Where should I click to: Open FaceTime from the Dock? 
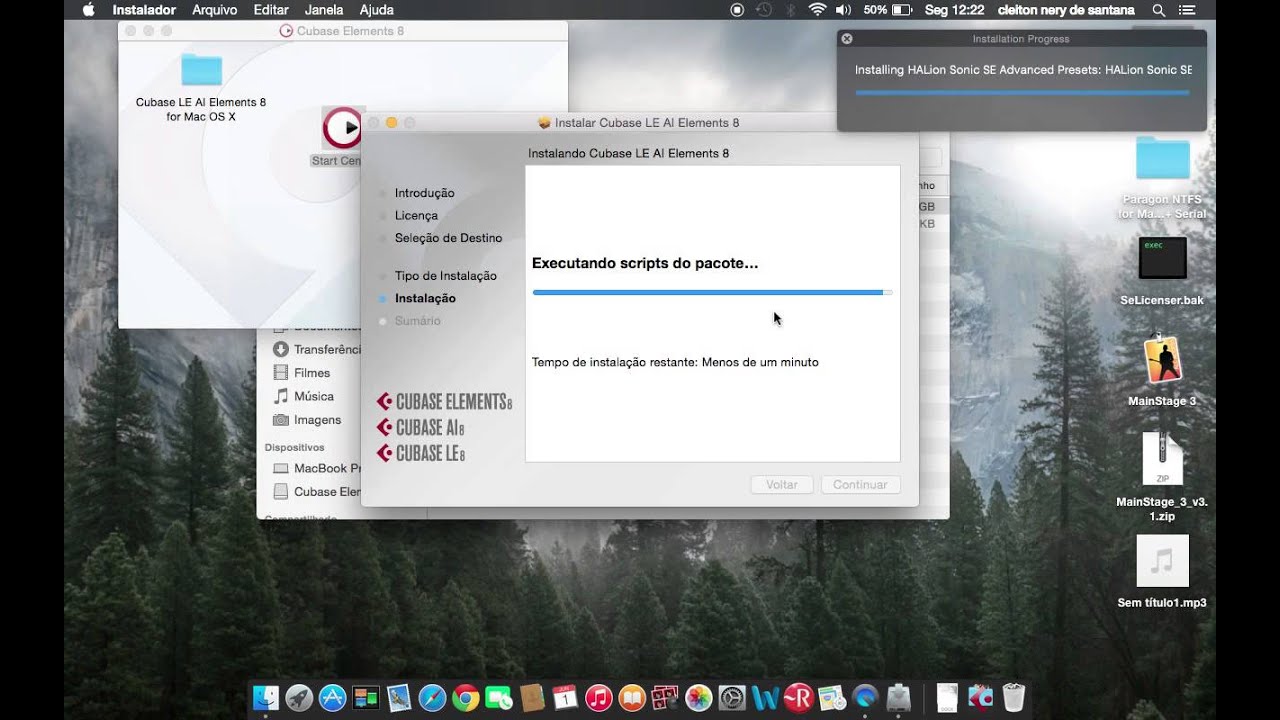[x=498, y=697]
